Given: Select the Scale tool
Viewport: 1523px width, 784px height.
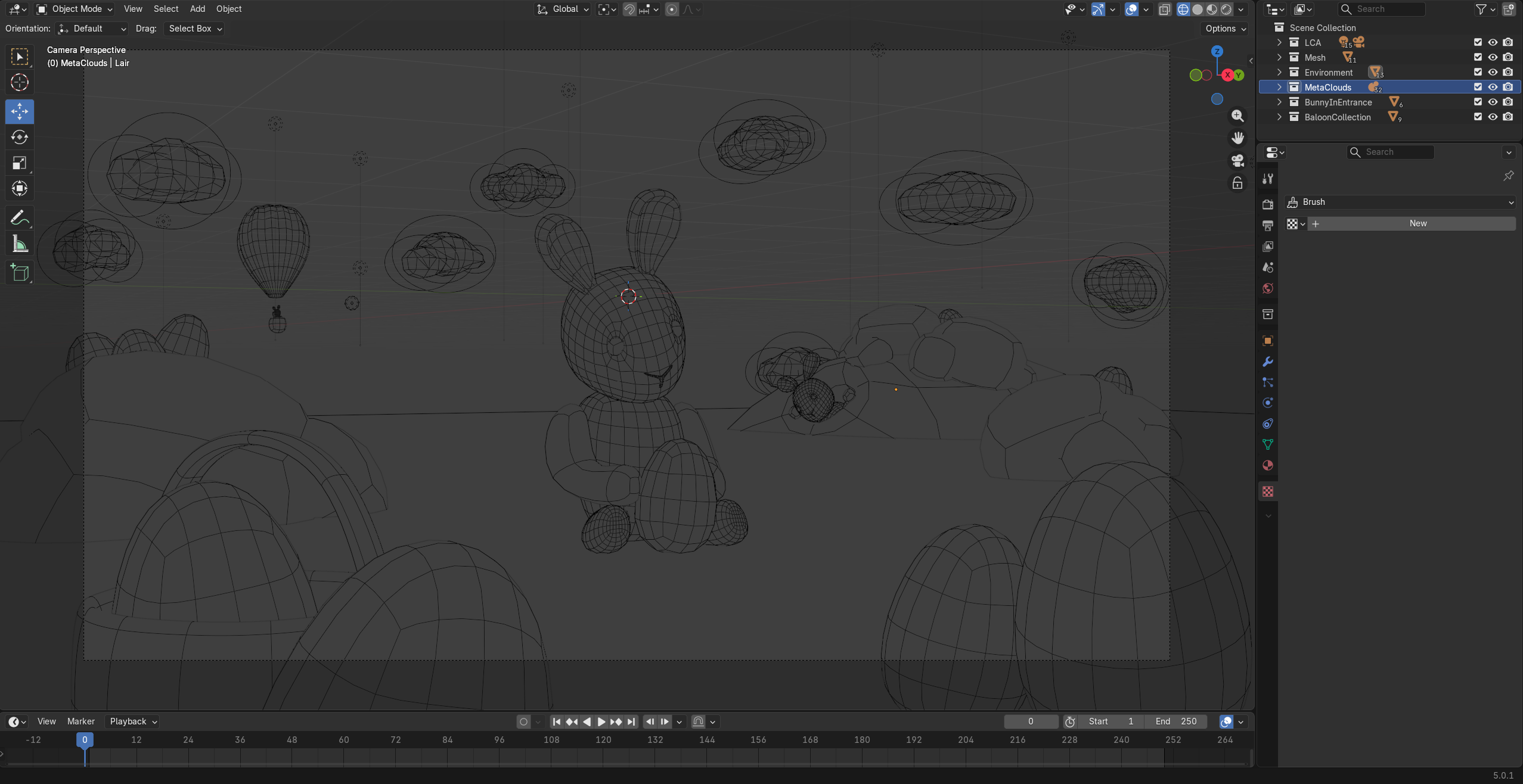Looking at the screenshot, I should pyautogui.click(x=19, y=163).
